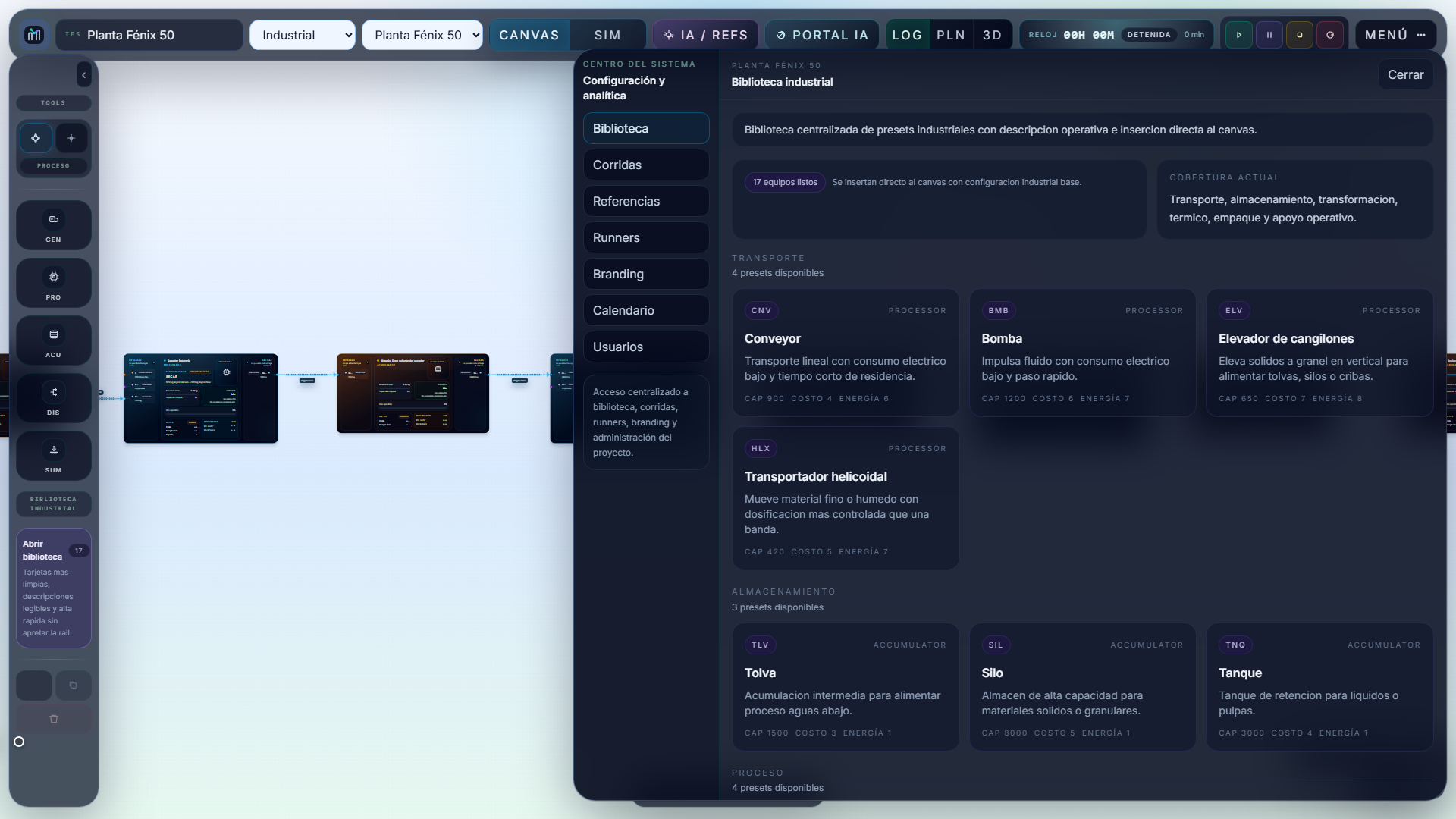The height and width of the screenshot is (819, 1456).
Task: Open the IA / REFS panel
Action: tap(705, 35)
